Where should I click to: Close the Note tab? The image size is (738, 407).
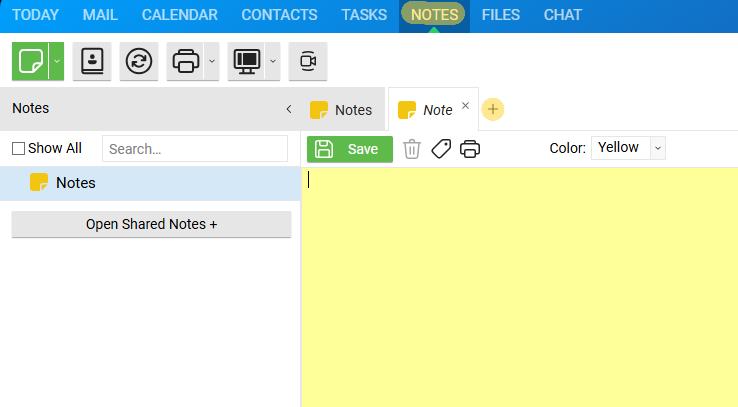465,105
